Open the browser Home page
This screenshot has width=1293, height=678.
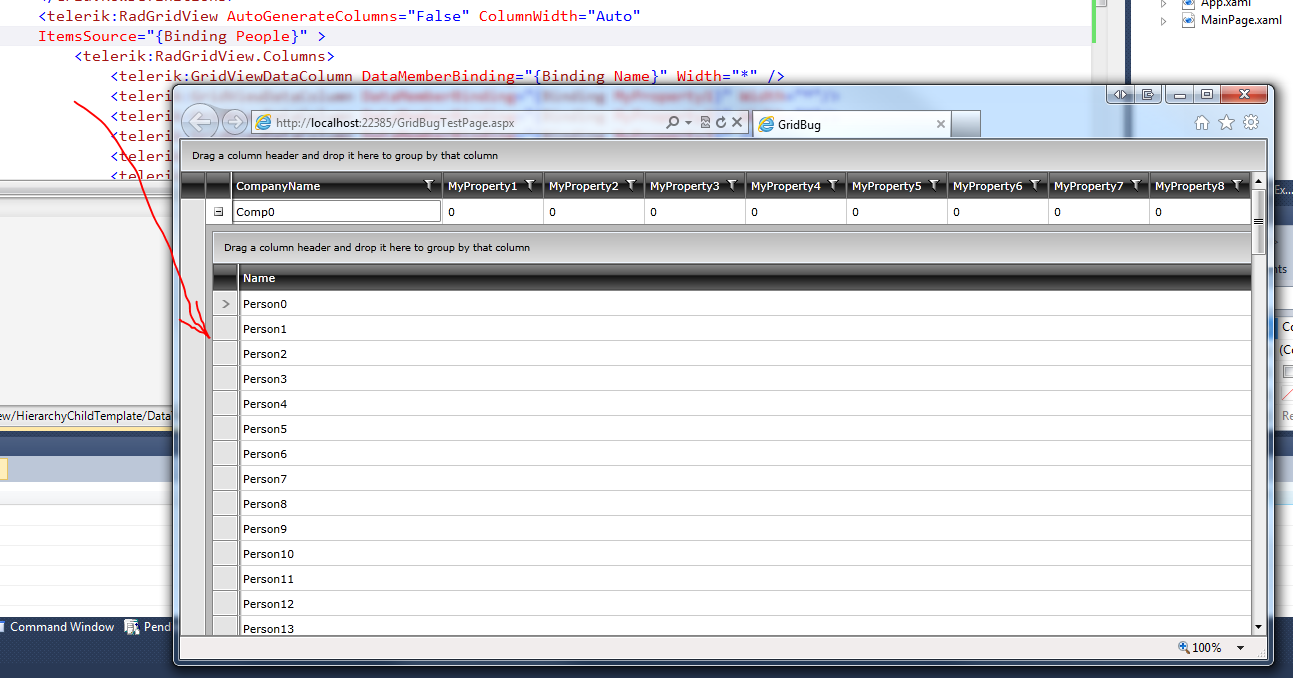click(x=1203, y=123)
